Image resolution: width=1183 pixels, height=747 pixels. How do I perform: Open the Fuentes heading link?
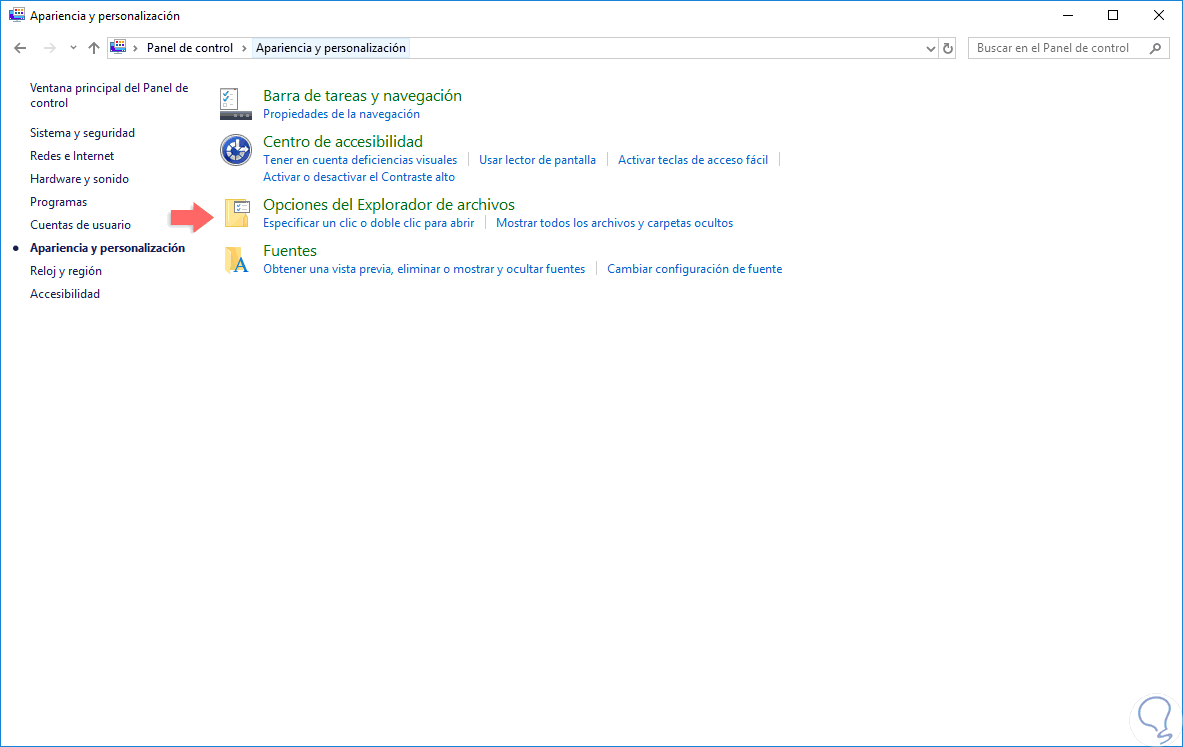(x=290, y=251)
